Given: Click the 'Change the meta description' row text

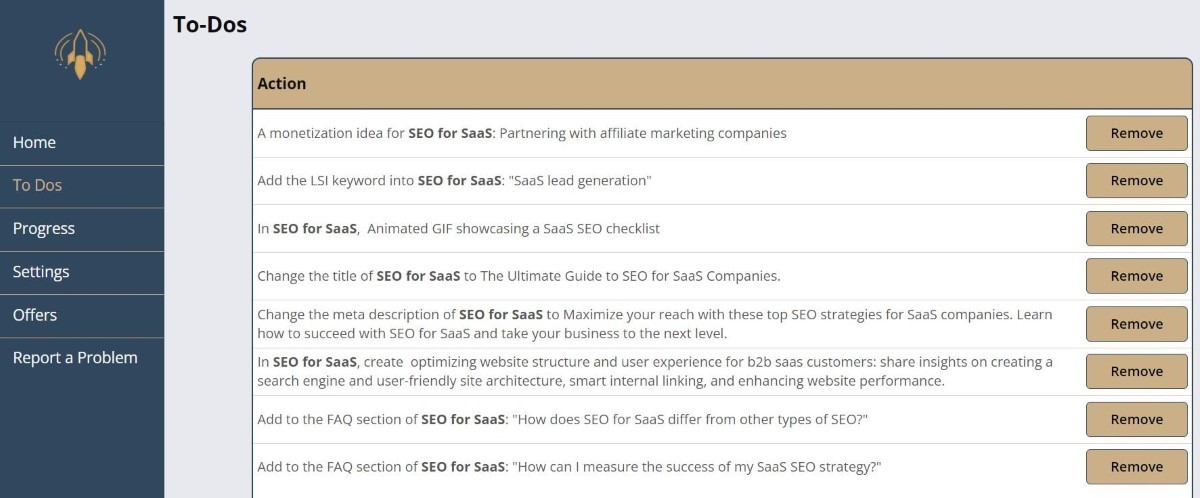Looking at the screenshot, I should click(655, 324).
